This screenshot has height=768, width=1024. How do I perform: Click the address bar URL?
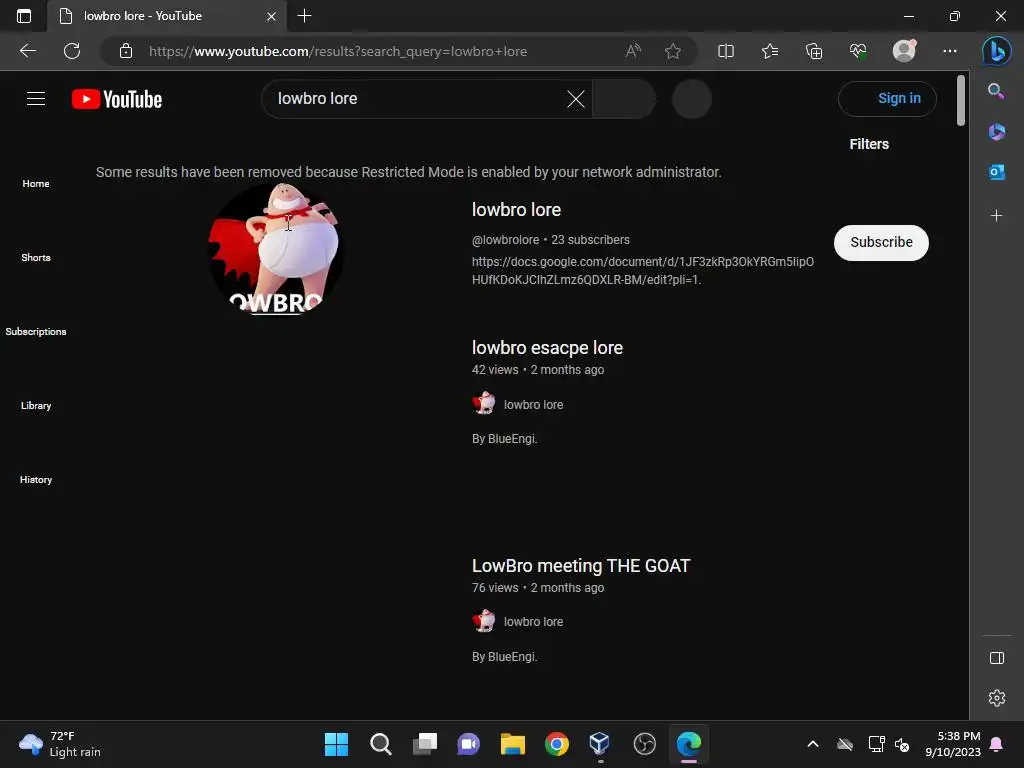coord(338,51)
